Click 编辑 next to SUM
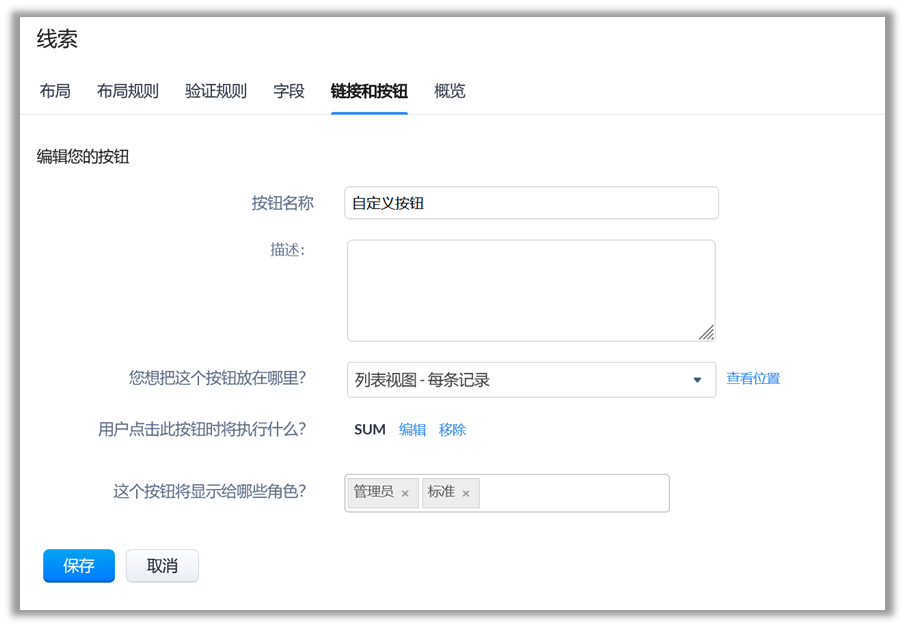905x627 pixels. click(412, 430)
